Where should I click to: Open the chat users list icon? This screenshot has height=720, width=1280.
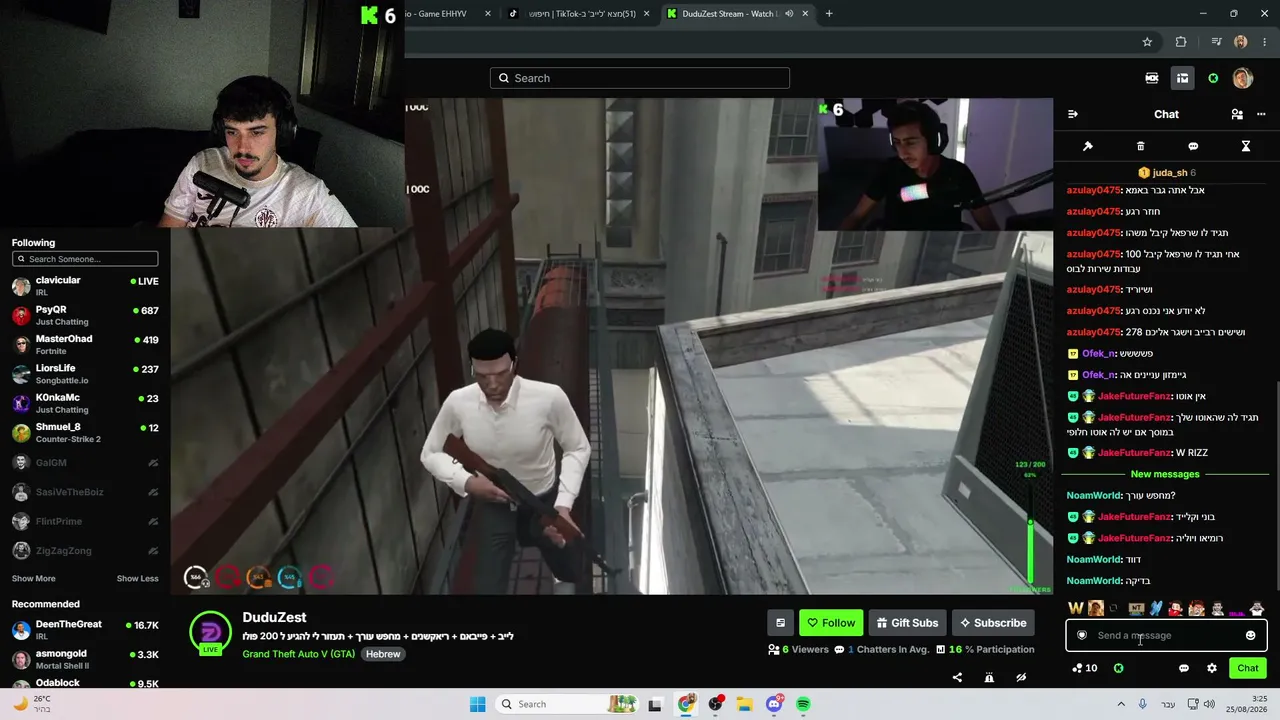point(1237,114)
